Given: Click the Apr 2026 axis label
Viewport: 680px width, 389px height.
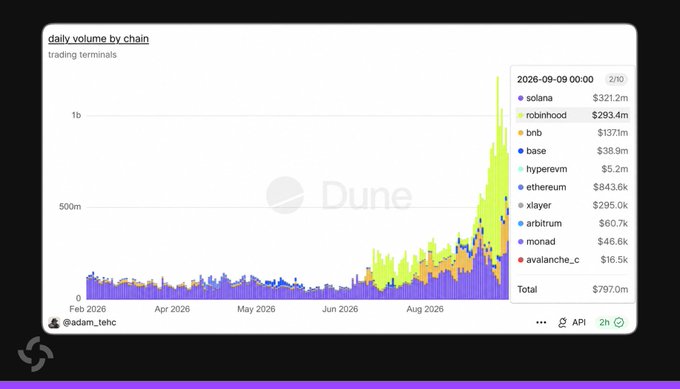Looking at the screenshot, I should pos(172,309).
